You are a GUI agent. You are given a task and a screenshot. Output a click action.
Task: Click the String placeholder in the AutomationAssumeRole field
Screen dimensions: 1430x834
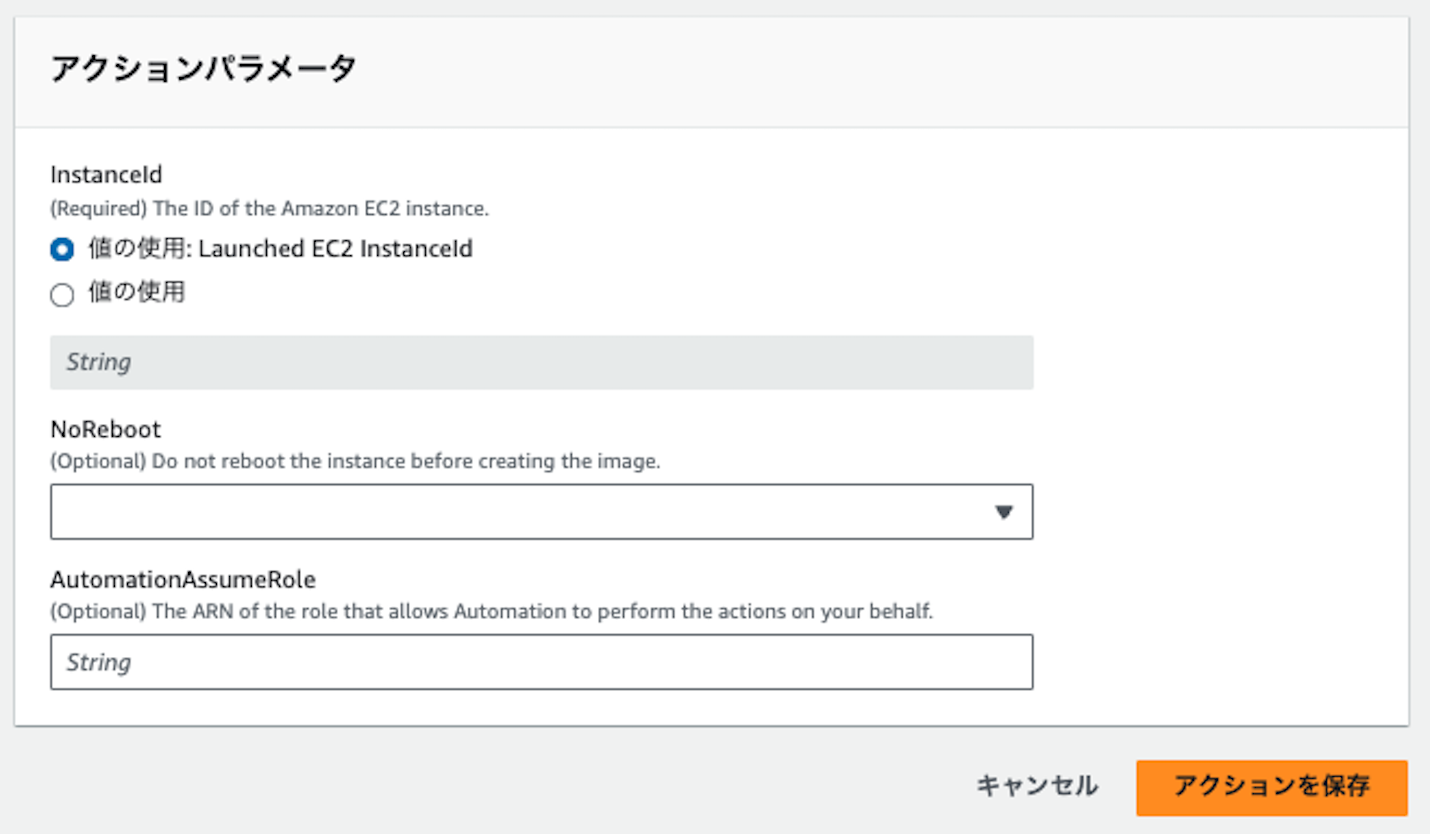coord(98,662)
